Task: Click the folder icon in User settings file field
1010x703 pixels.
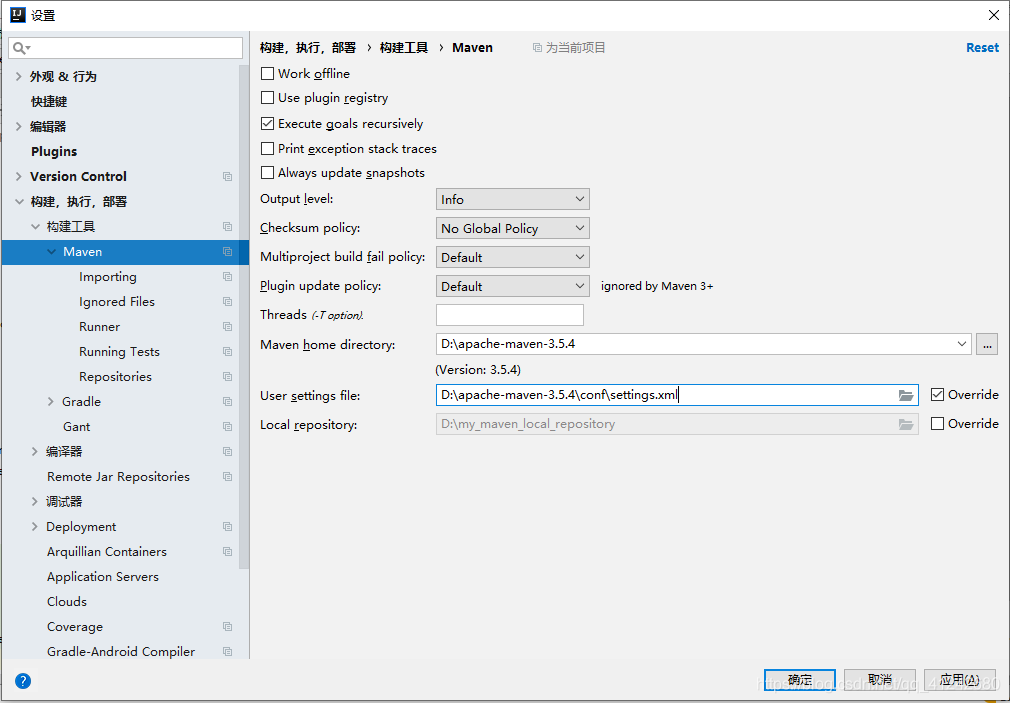Action: (906, 396)
